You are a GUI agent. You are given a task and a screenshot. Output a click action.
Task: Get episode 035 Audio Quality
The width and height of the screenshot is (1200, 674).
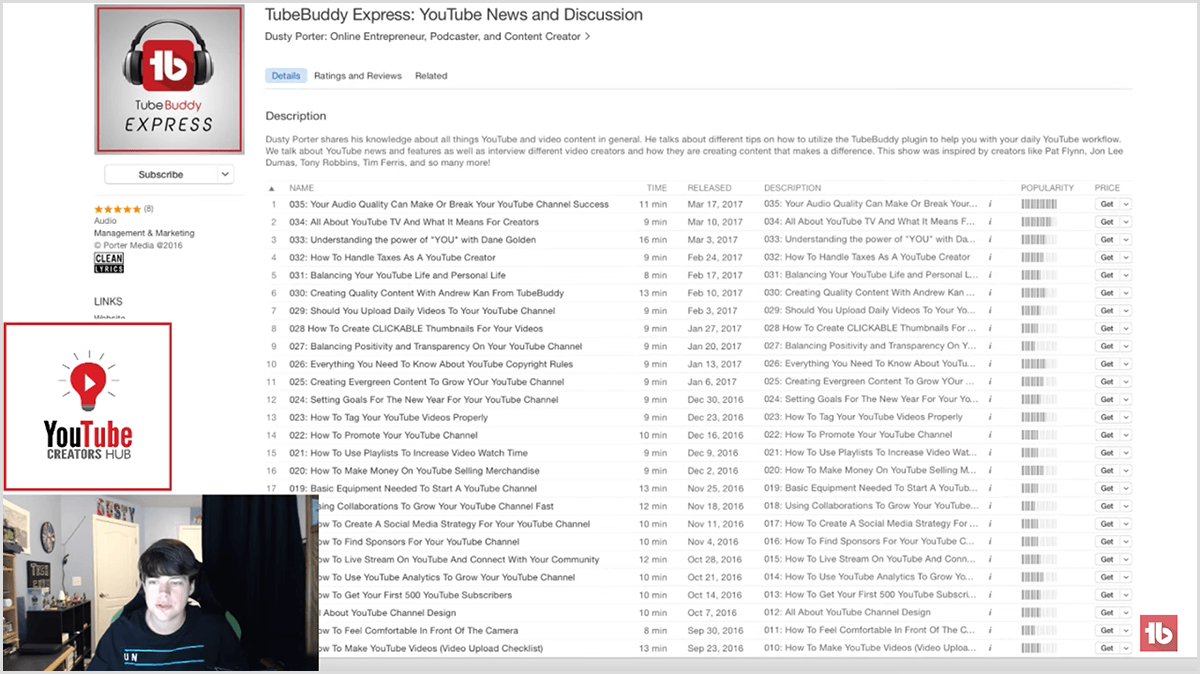[x=1107, y=204]
